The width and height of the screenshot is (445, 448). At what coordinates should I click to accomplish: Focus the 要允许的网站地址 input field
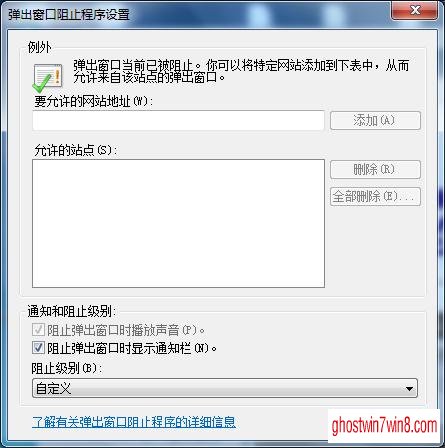(x=178, y=120)
